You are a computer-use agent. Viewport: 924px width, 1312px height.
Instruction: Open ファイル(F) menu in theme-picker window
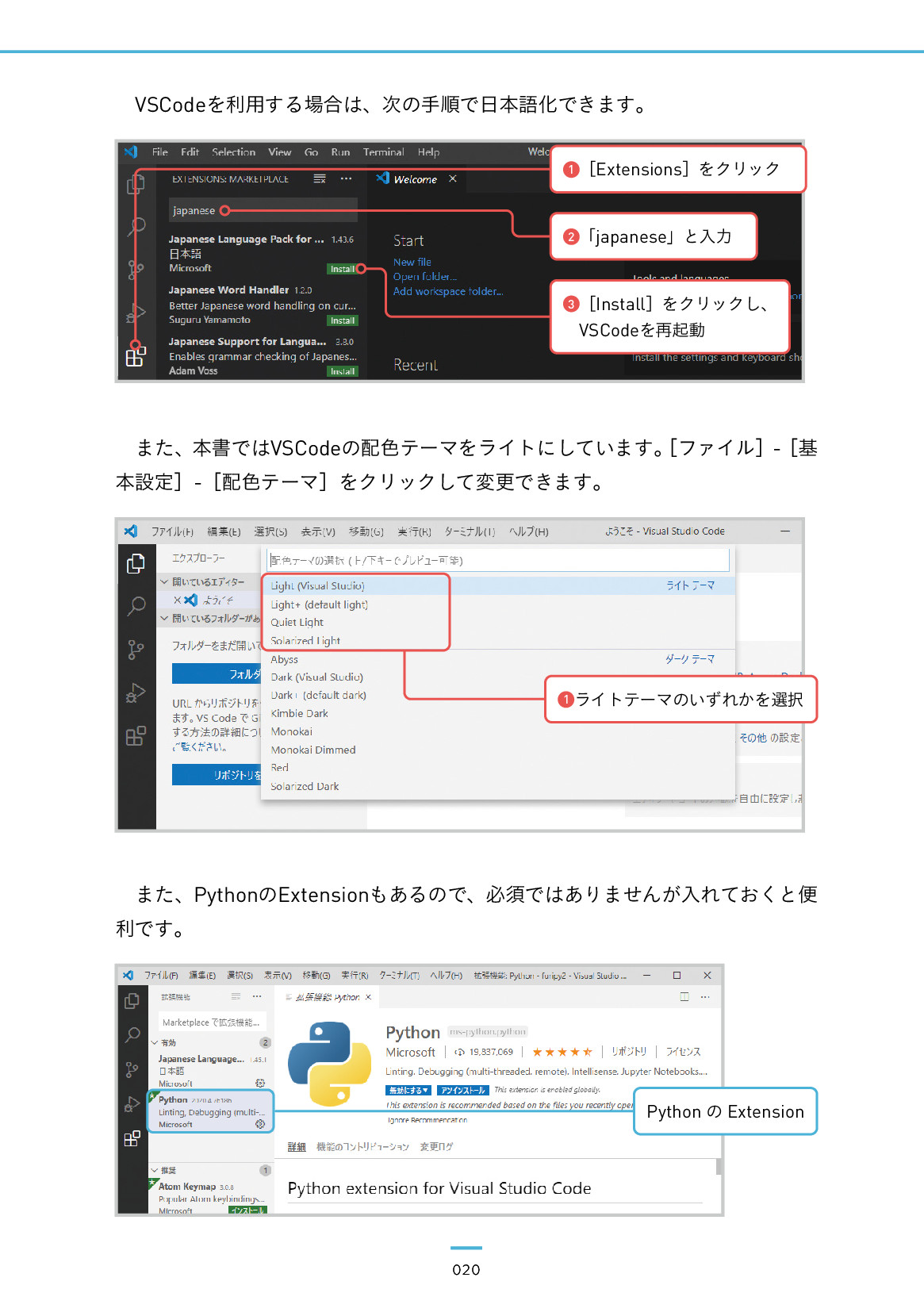click(172, 531)
